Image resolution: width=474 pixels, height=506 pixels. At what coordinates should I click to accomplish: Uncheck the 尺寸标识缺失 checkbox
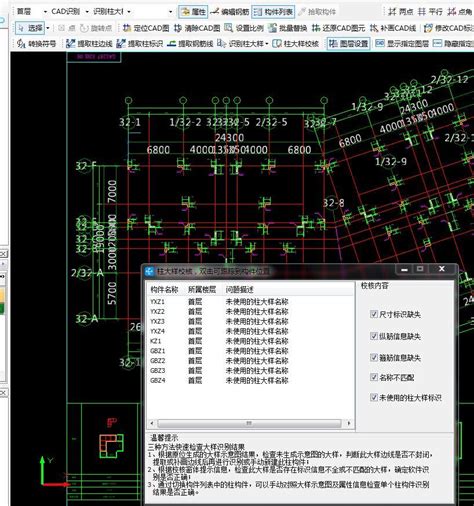[x=374, y=314]
